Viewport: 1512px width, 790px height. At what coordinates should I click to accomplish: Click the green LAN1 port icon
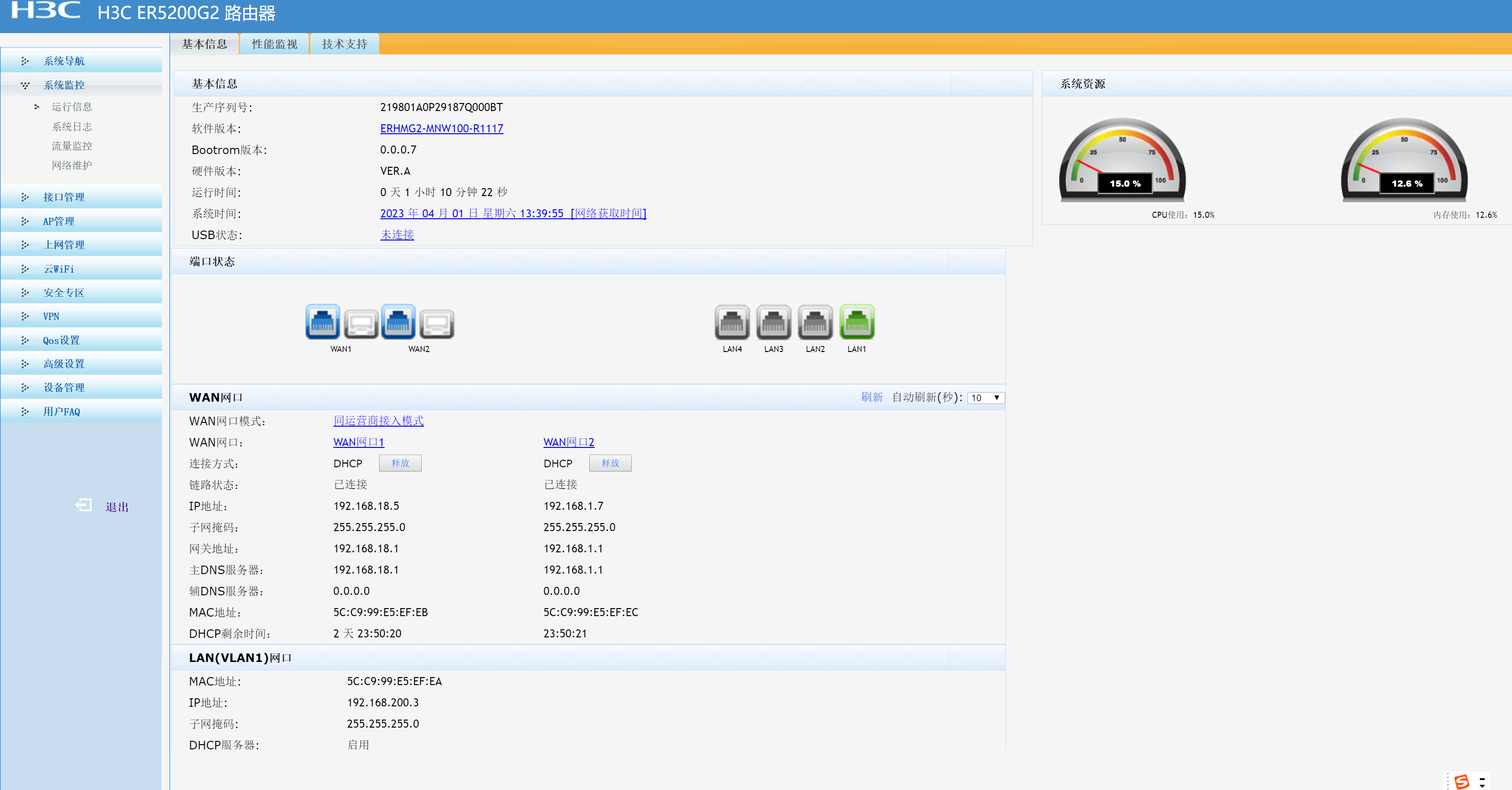(857, 322)
